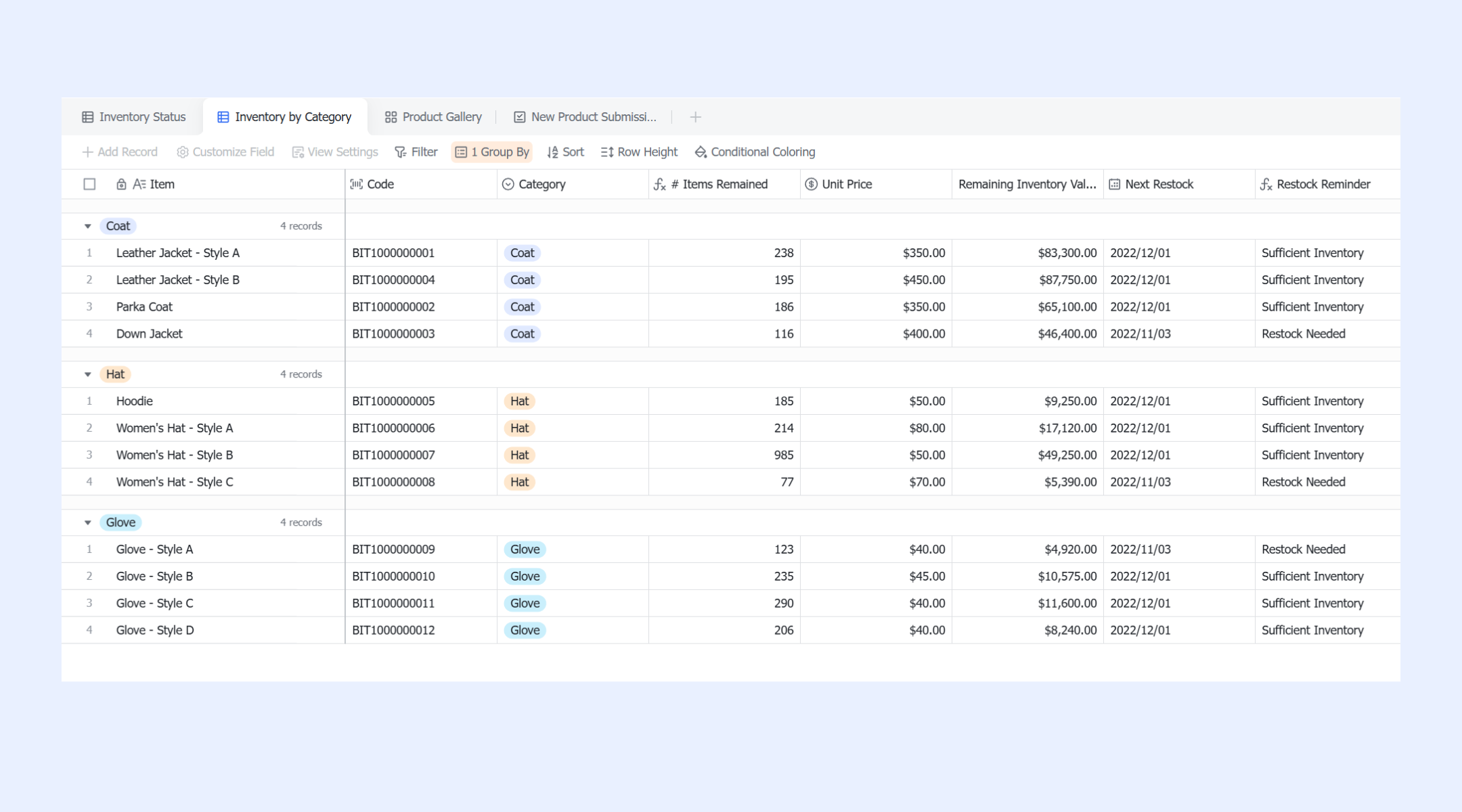Viewport: 1462px width, 812px height.
Task: Collapse the Glove group arrow
Action: tap(87, 522)
